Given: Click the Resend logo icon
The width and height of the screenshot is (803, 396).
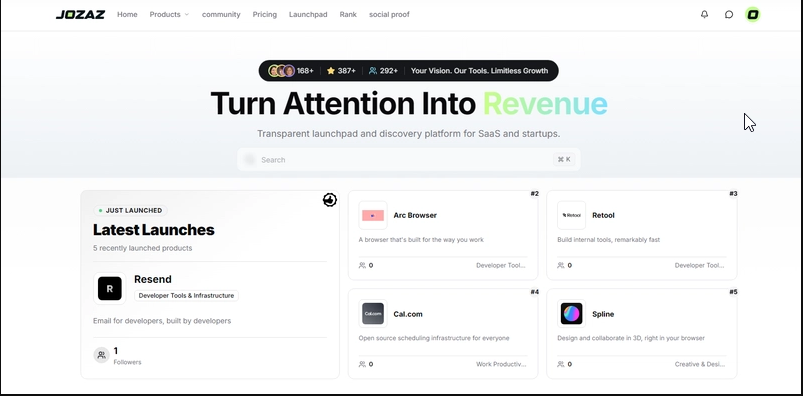Looking at the screenshot, I should [x=110, y=288].
